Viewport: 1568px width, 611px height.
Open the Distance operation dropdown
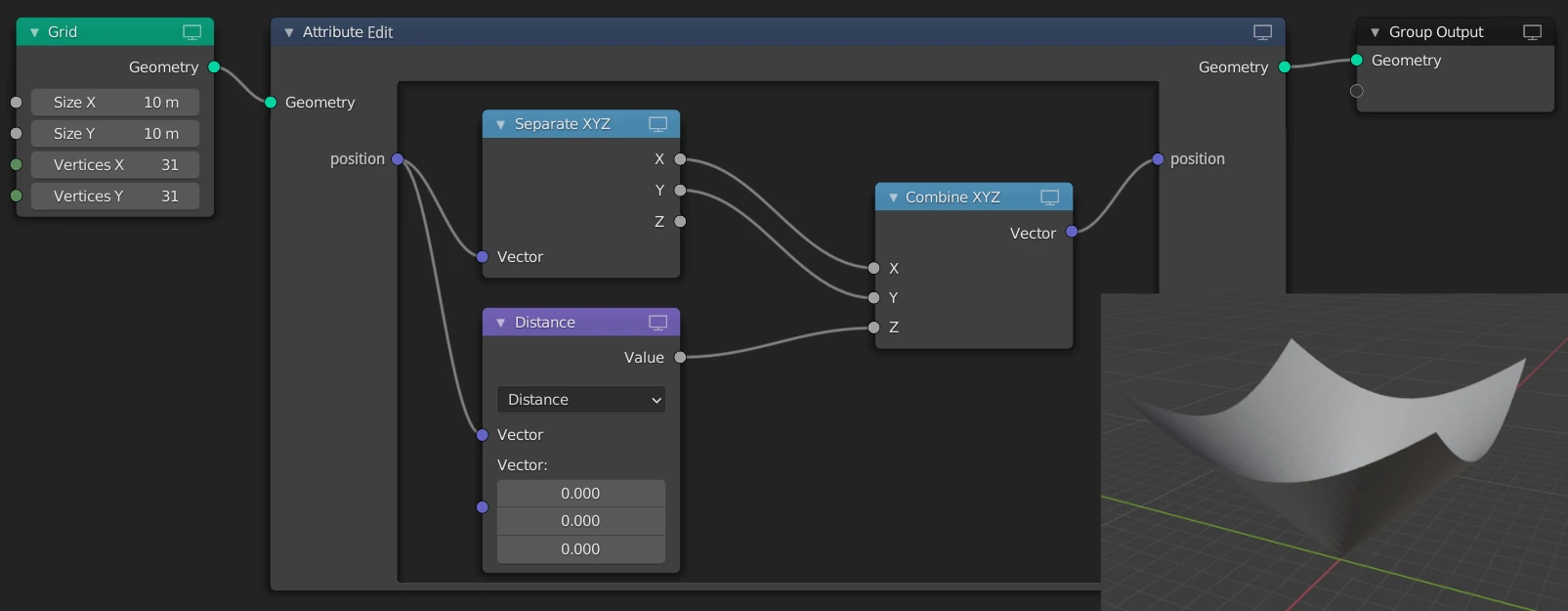click(x=581, y=400)
